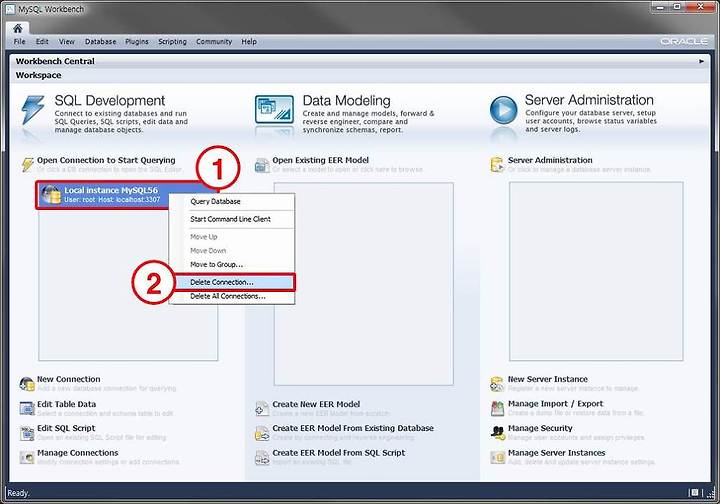Click the Oracle logo

click(x=684, y=41)
